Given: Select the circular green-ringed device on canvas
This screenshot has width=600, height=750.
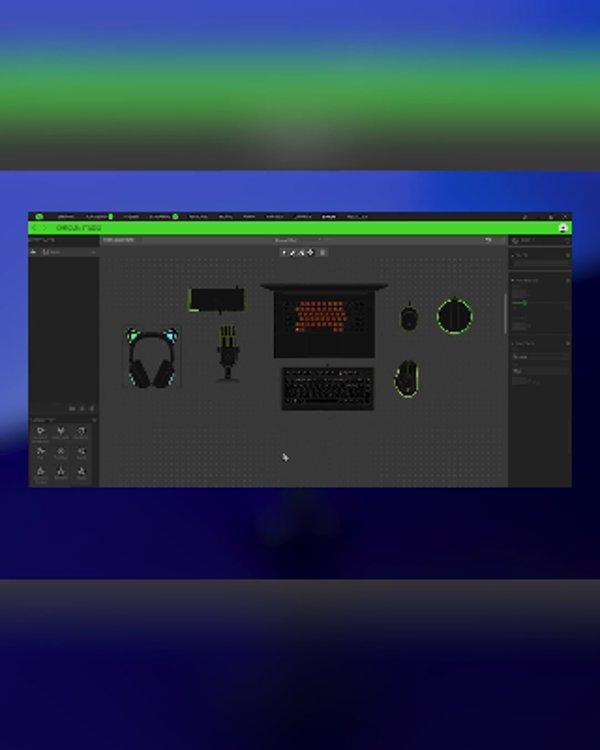Looking at the screenshot, I should click(455, 316).
